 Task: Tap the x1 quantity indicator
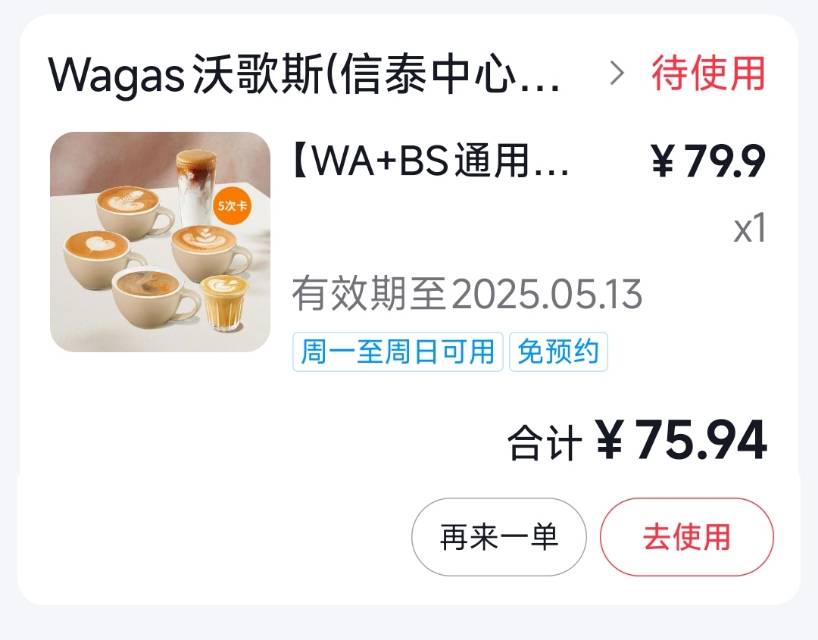click(x=750, y=228)
